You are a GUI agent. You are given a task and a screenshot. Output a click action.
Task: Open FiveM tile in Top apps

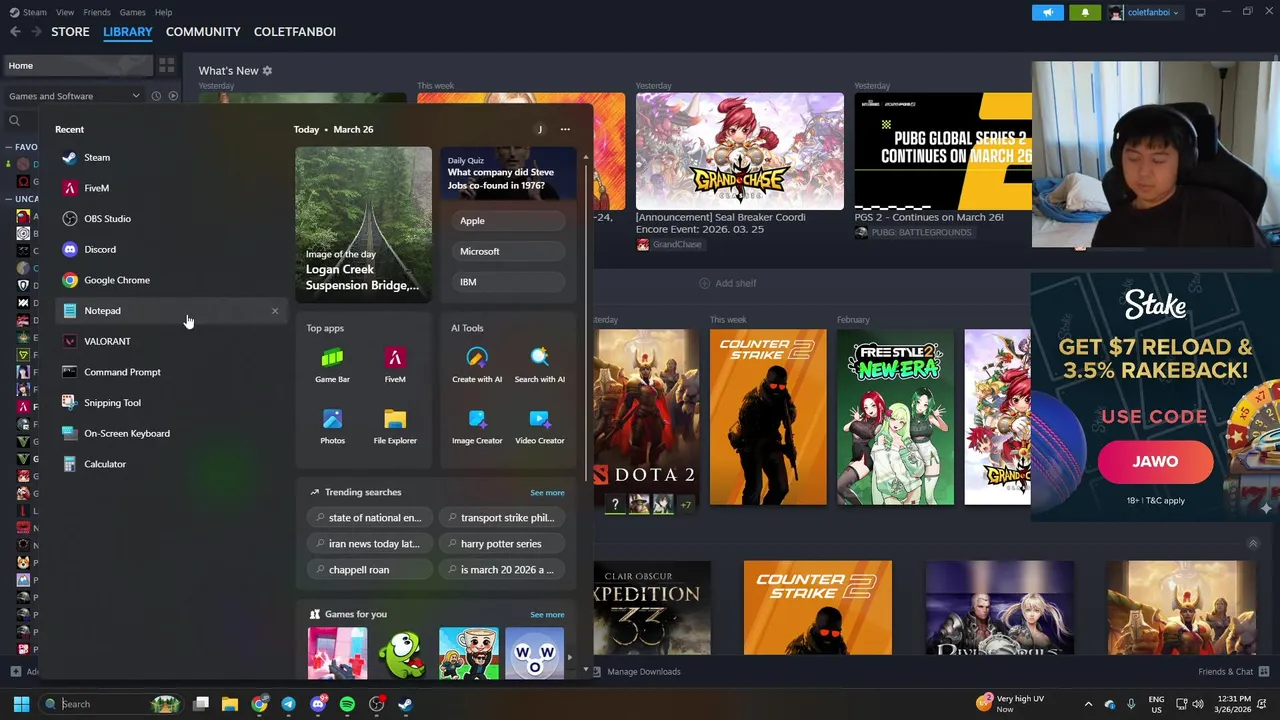click(395, 365)
